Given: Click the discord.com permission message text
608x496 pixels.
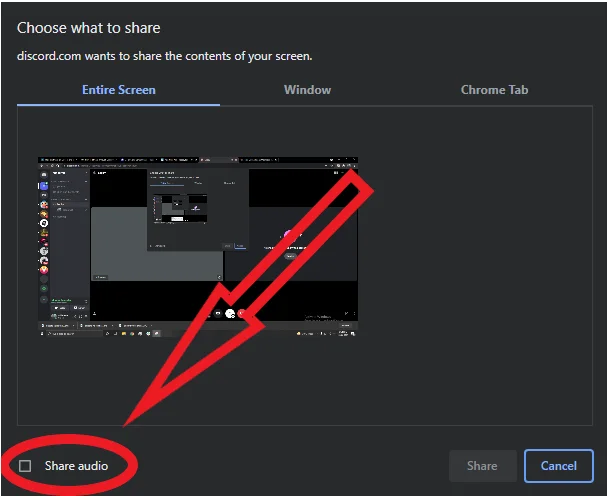Looking at the screenshot, I should pyautogui.click(x=165, y=56).
